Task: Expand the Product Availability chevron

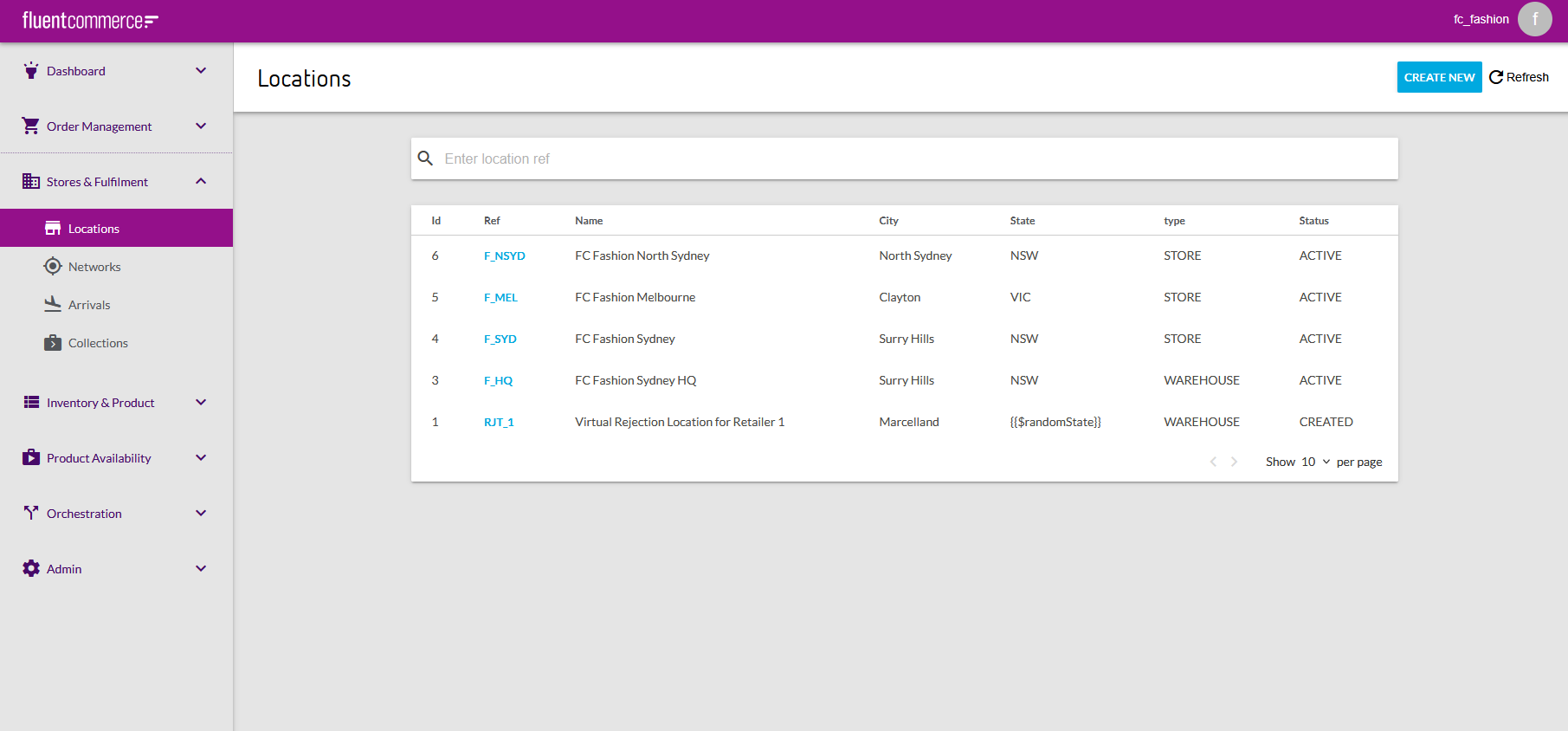Action: [201, 457]
